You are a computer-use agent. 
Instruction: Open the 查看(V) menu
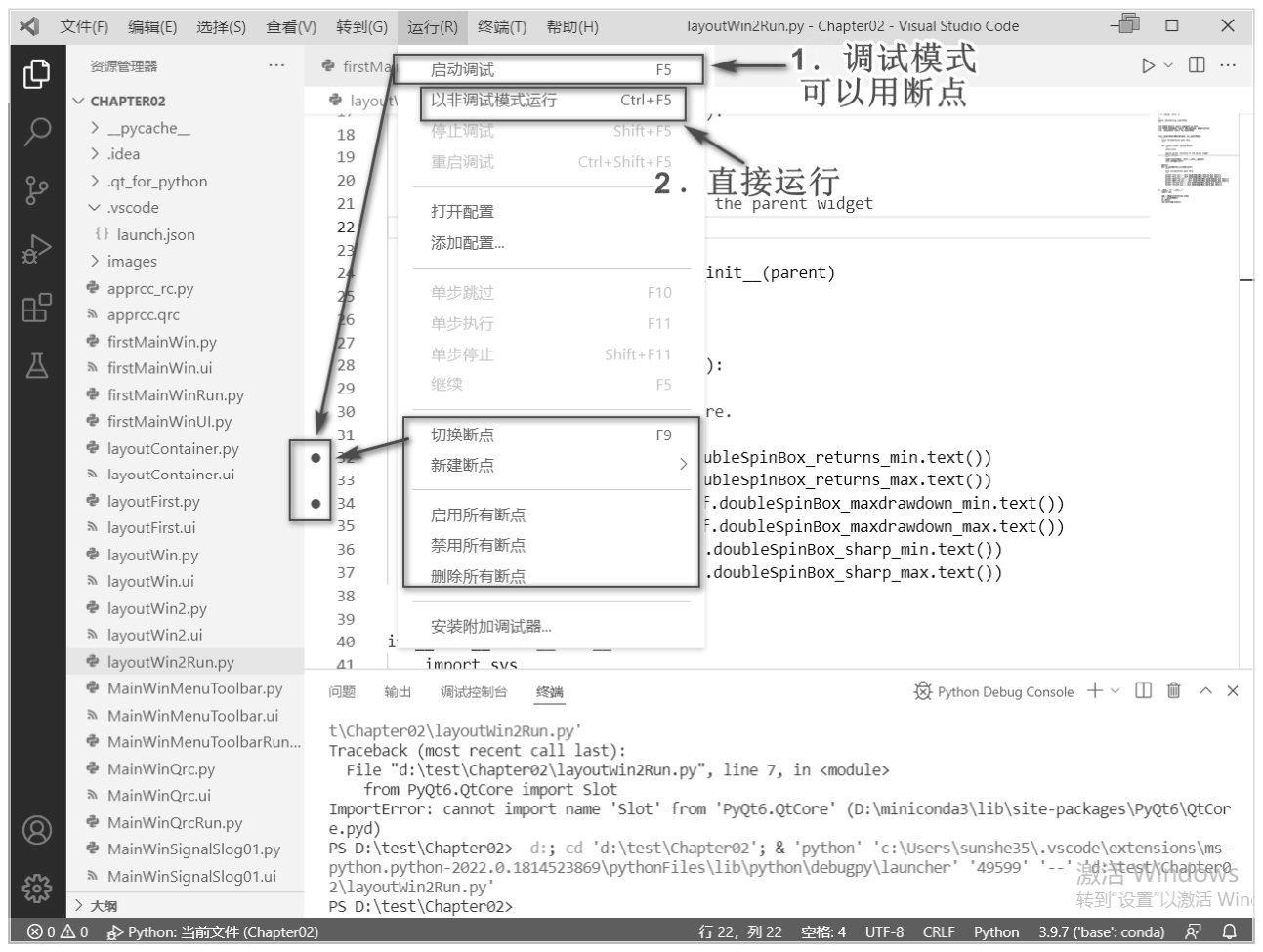pos(291,26)
